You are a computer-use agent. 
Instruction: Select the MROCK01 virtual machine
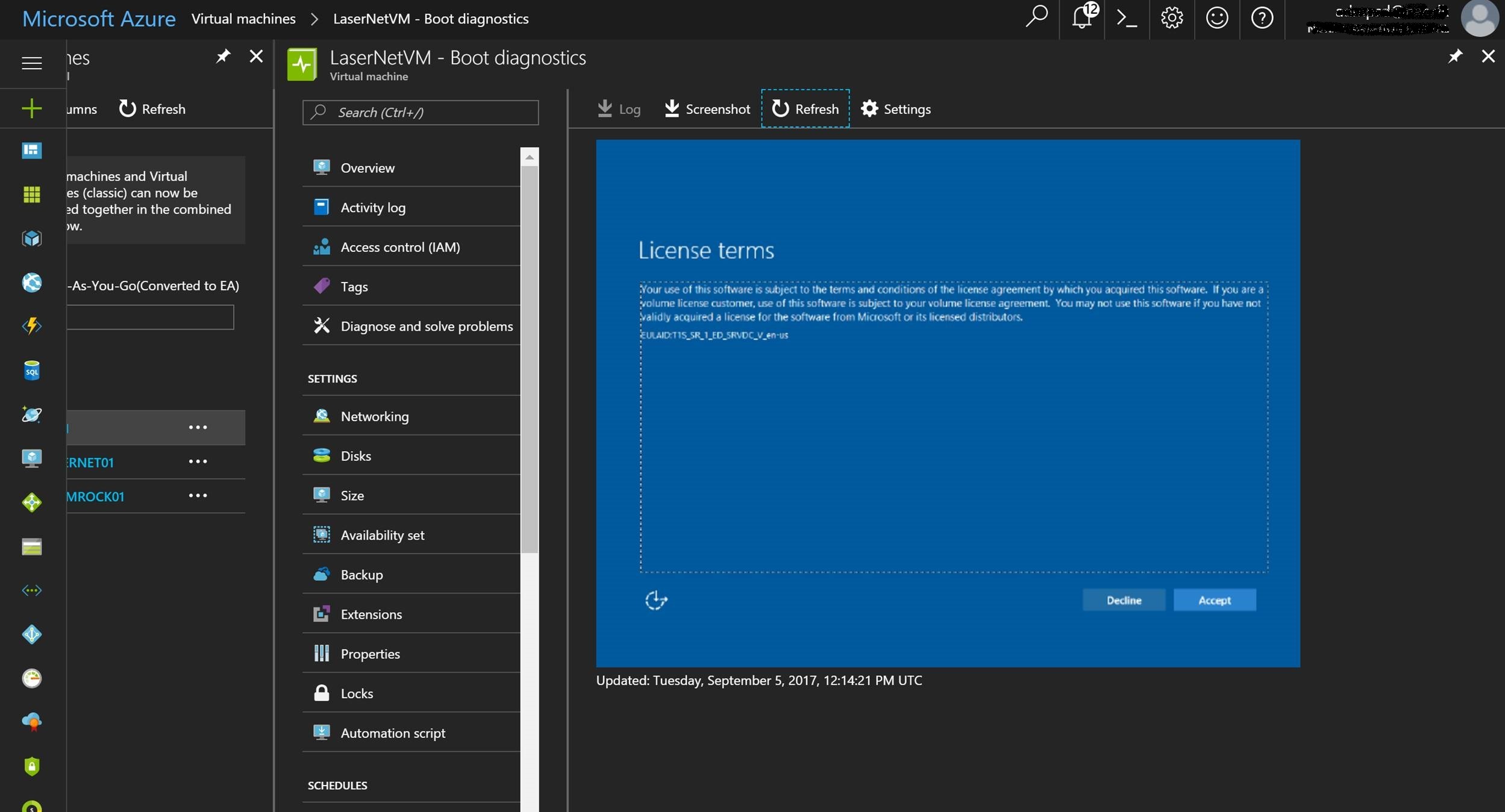[x=95, y=496]
